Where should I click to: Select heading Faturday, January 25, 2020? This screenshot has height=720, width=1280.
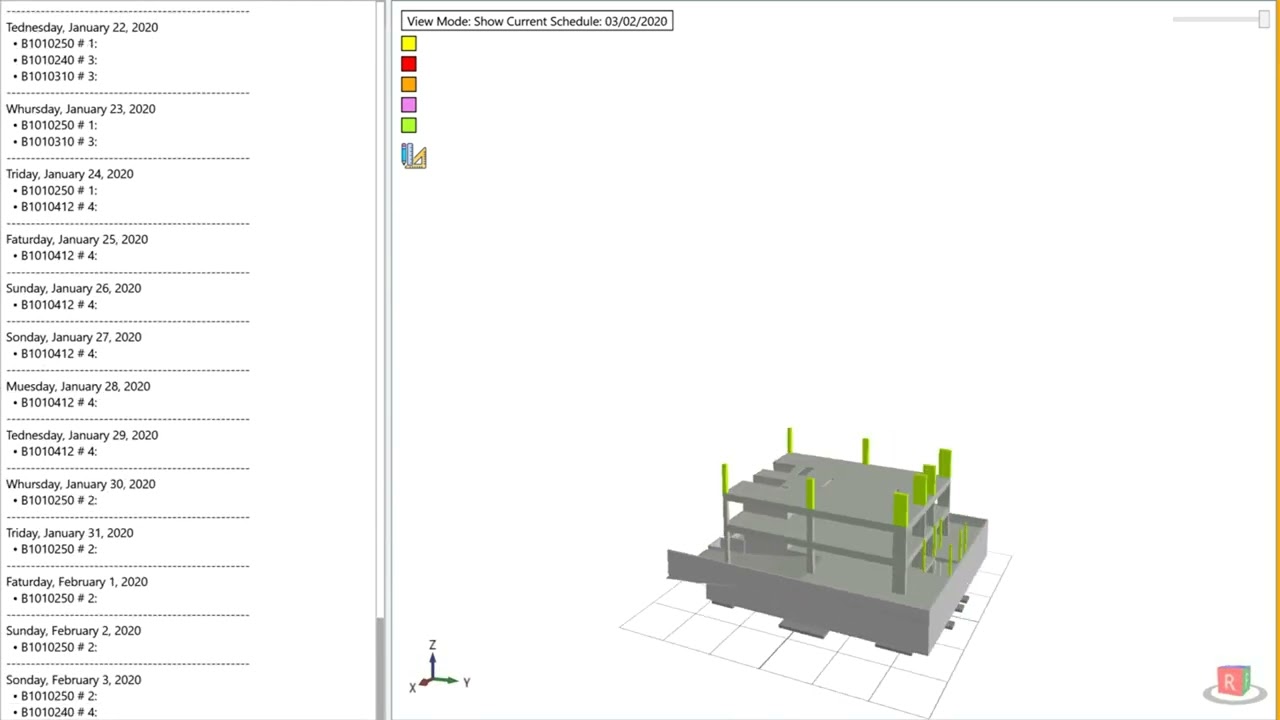click(x=77, y=240)
